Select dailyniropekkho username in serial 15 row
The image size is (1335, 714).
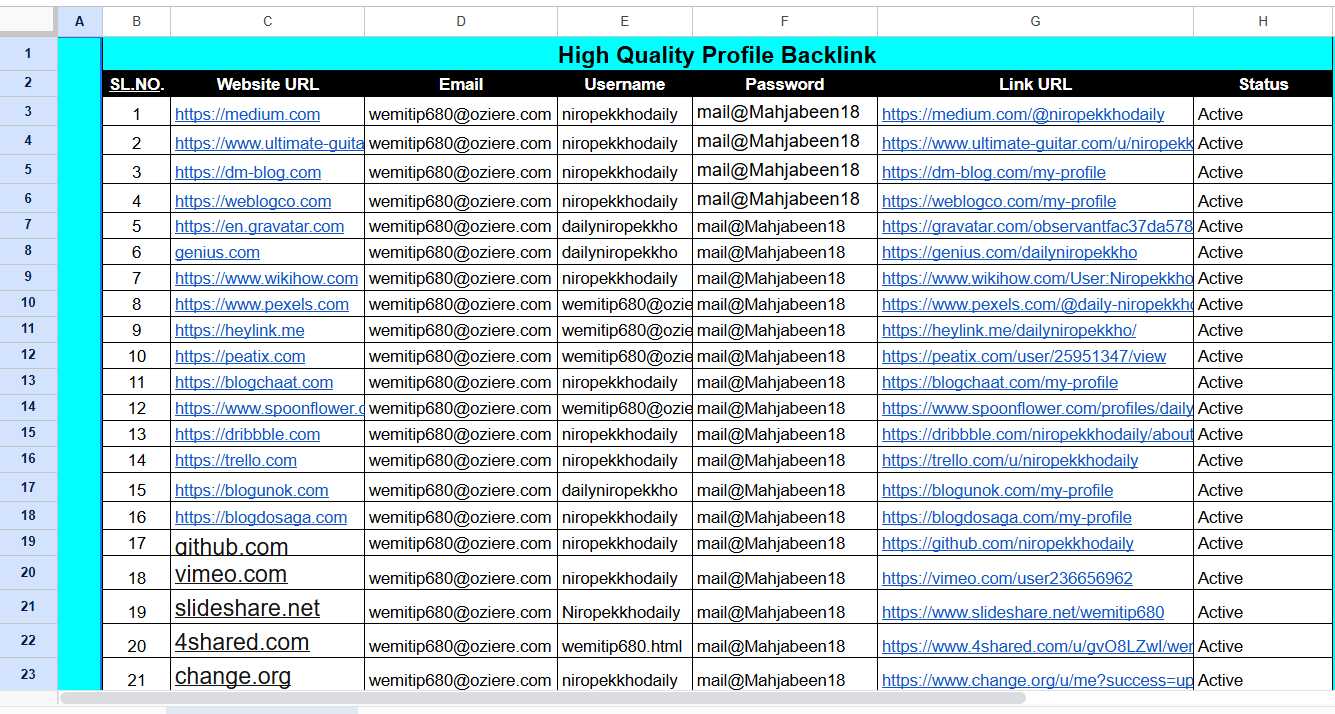click(625, 489)
